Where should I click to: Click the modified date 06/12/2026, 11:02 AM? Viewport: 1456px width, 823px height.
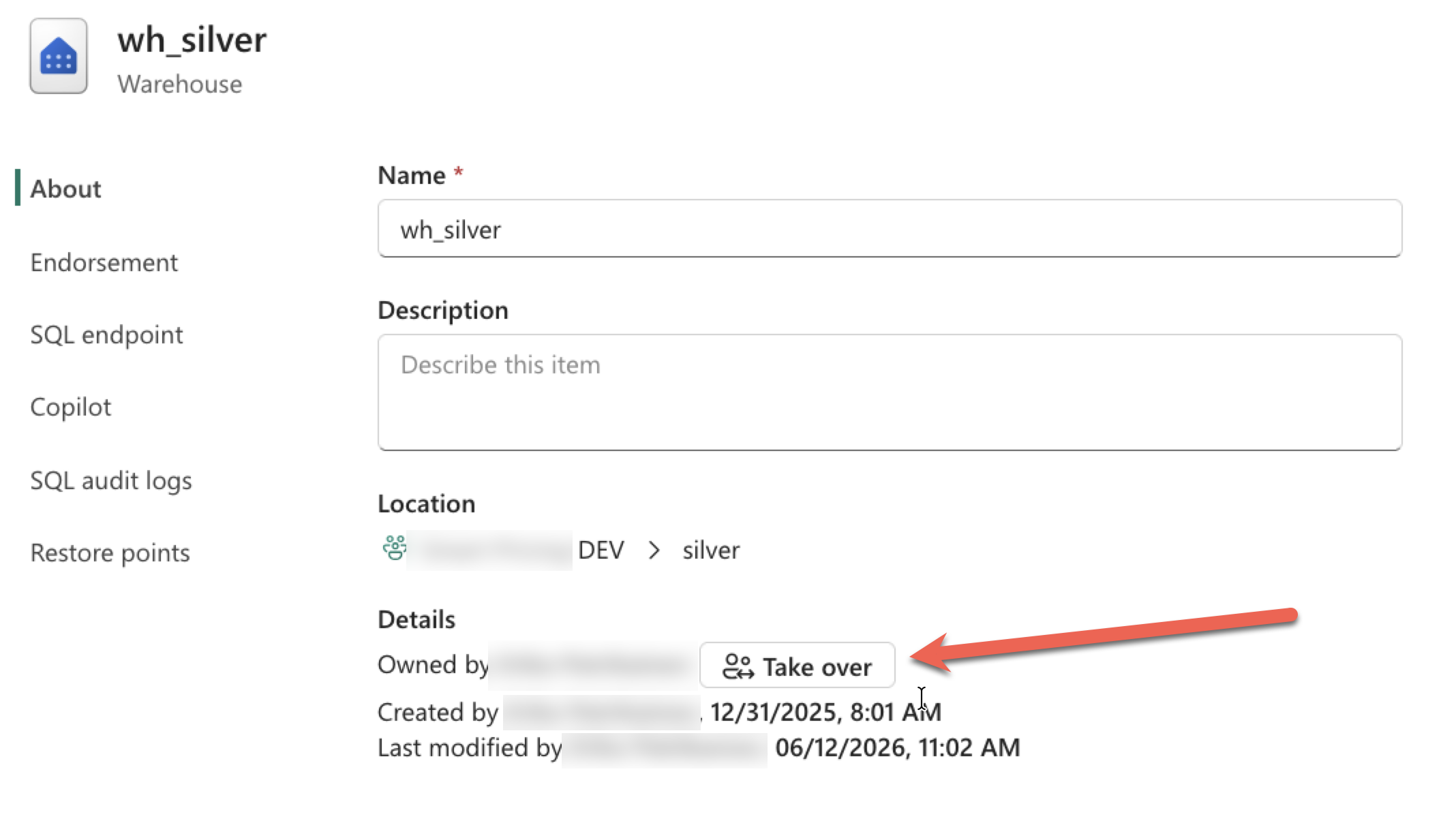[x=898, y=747]
